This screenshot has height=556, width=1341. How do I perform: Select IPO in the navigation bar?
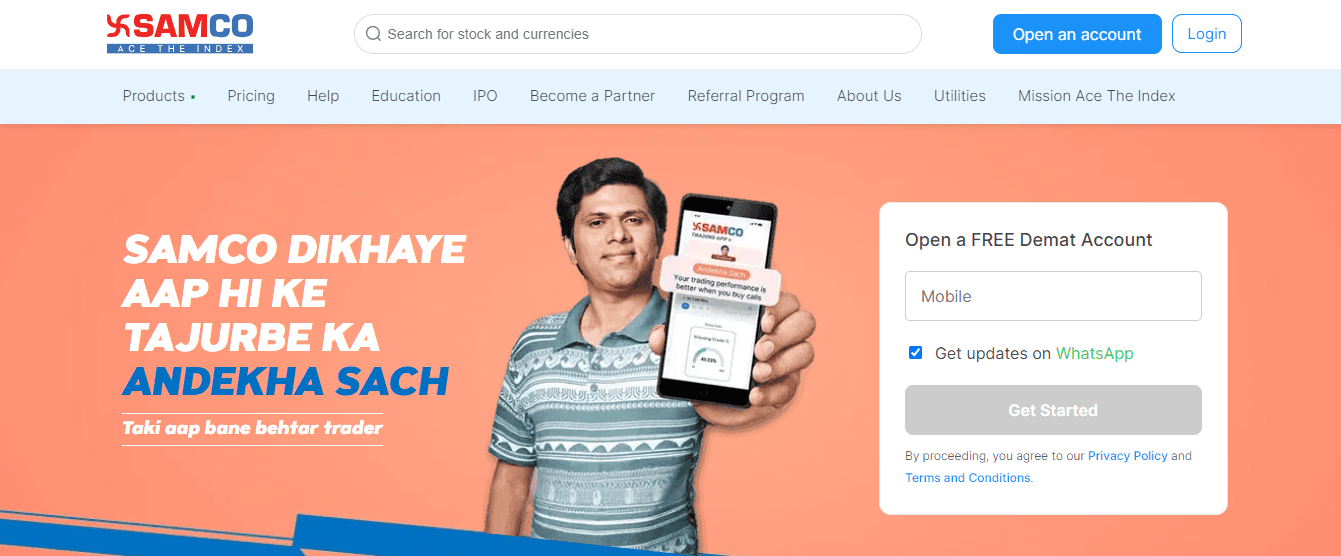pos(485,96)
